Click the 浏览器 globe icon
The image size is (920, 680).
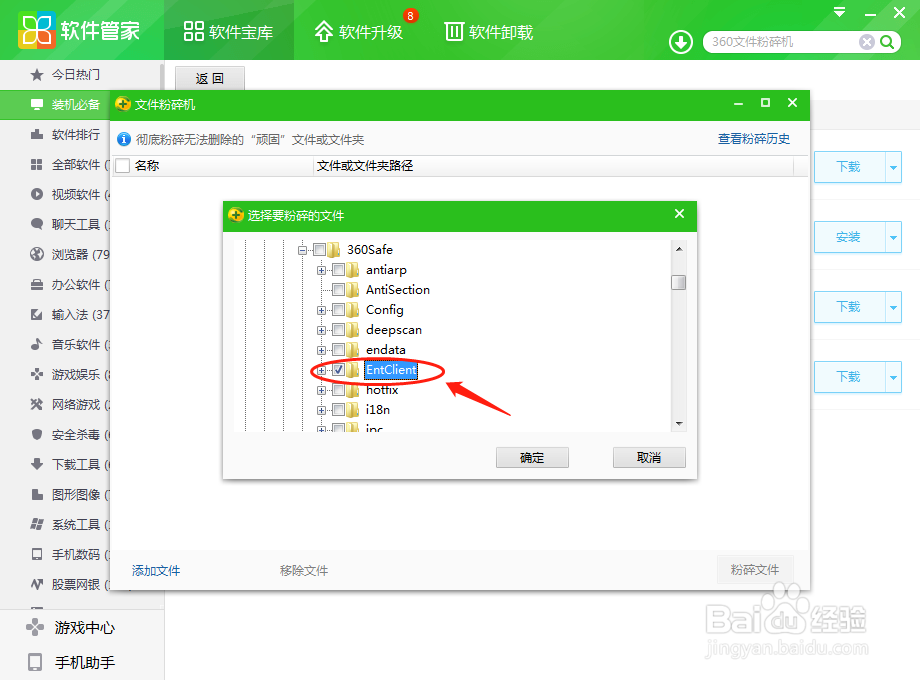point(36,254)
